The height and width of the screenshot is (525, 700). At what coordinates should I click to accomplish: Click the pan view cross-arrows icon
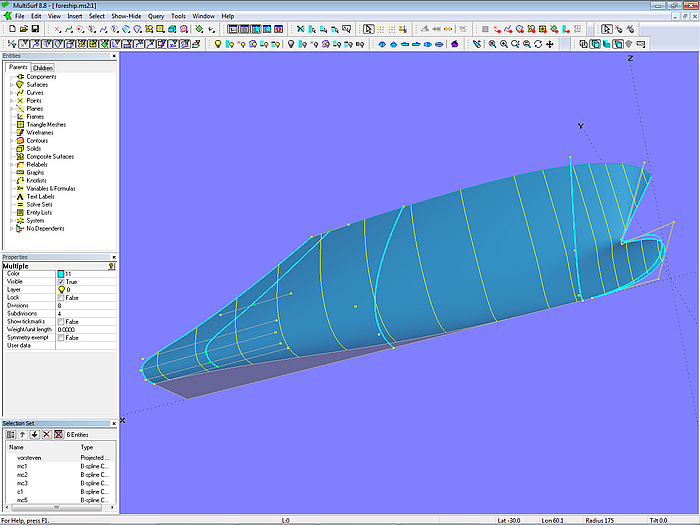click(550, 44)
